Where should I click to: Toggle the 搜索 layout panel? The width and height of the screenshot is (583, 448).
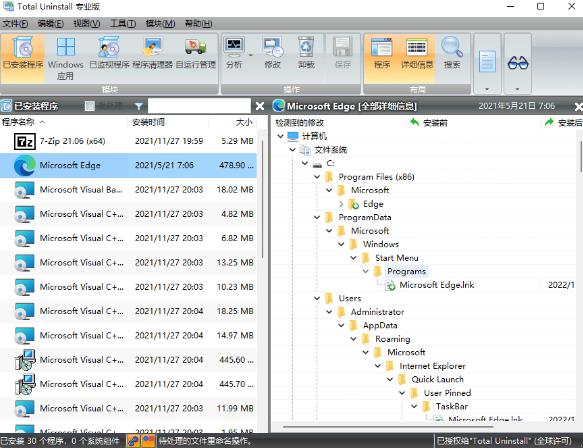pos(452,53)
